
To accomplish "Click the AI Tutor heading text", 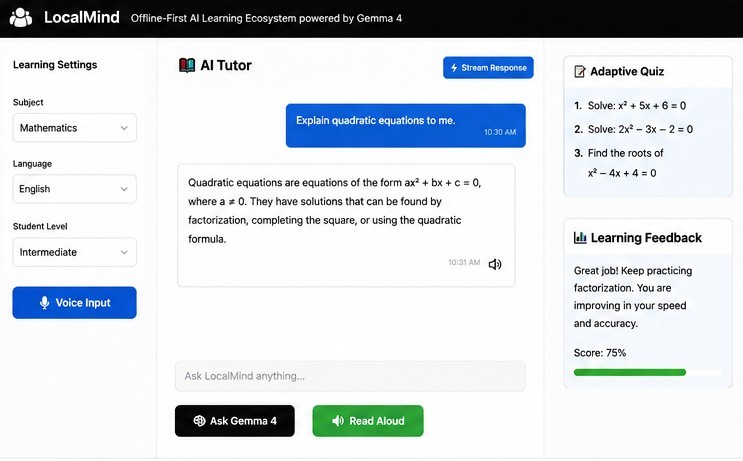I will pyautogui.click(x=226, y=65).
